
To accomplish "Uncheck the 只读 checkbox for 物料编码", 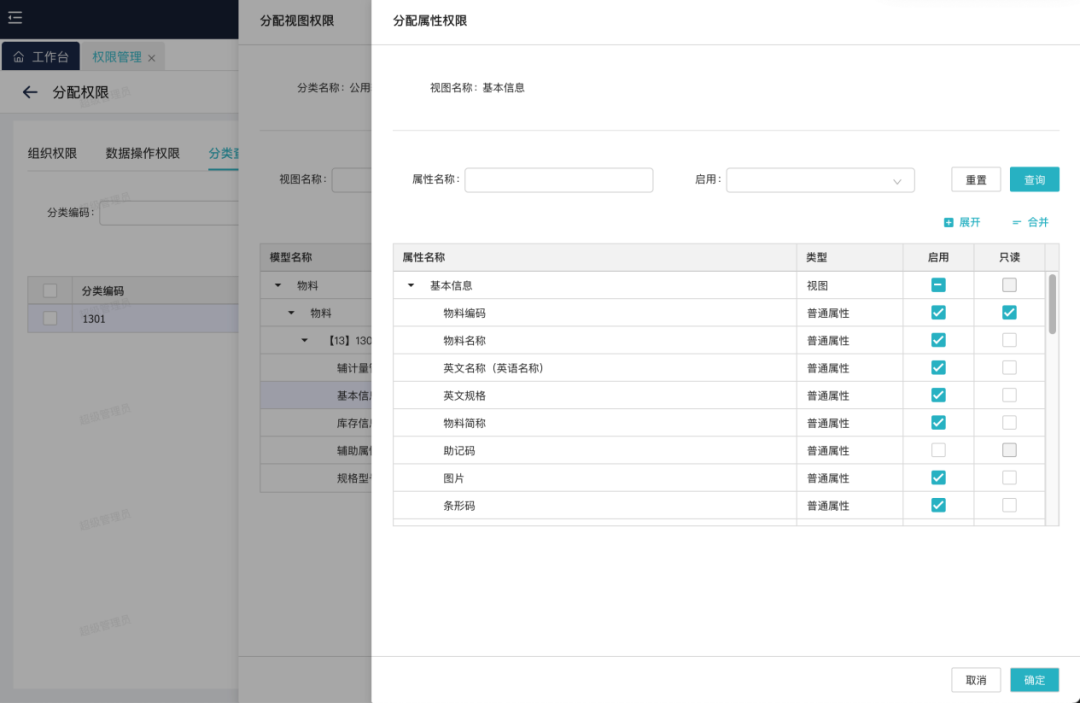I will pos(1009,313).
